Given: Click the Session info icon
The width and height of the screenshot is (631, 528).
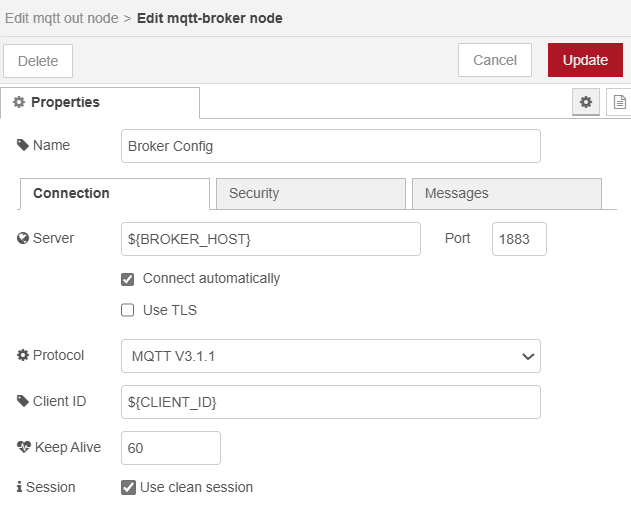Looking at the screenshot, I should 19,487.
